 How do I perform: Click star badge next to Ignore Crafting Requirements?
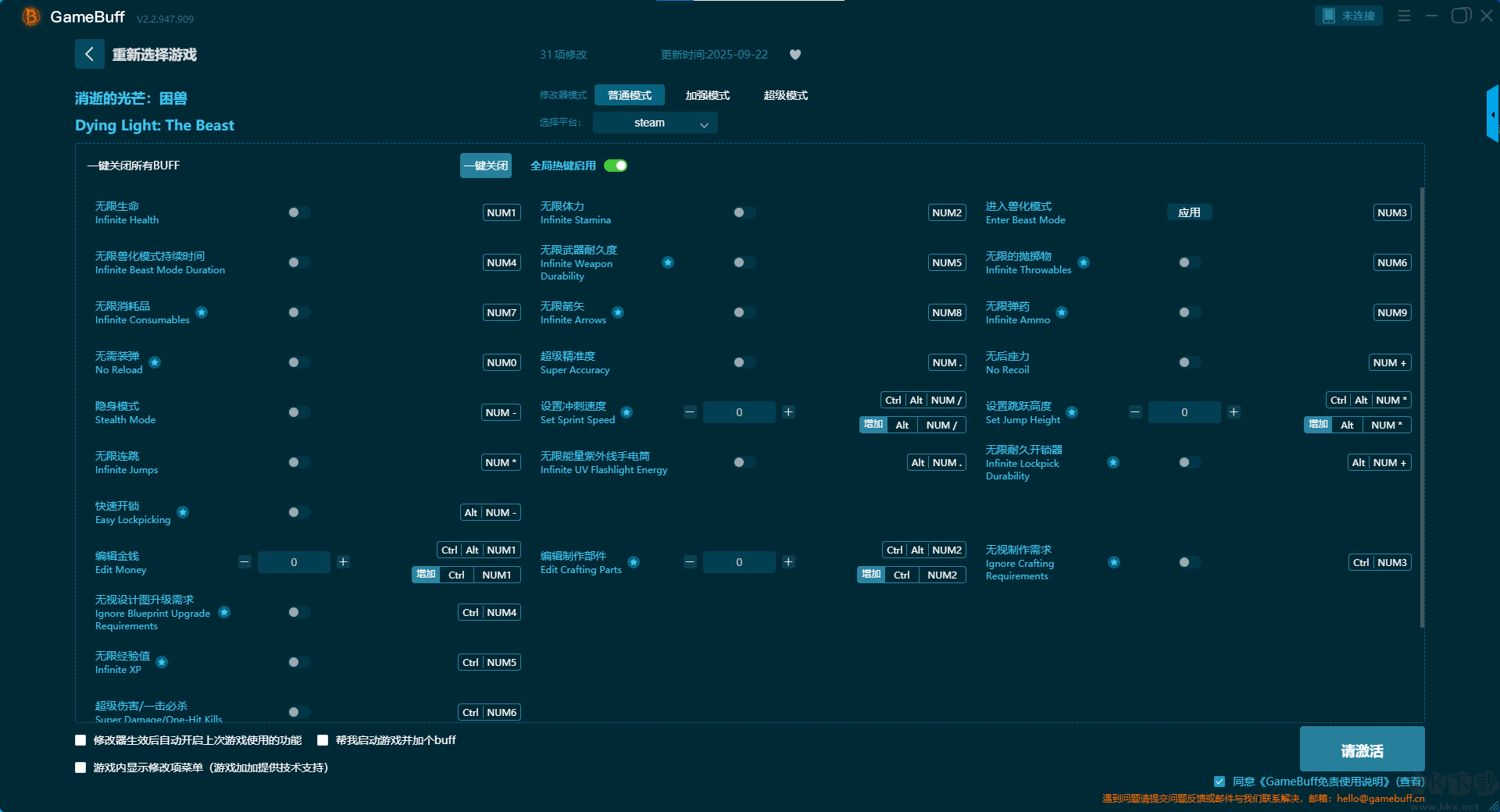1114,562
